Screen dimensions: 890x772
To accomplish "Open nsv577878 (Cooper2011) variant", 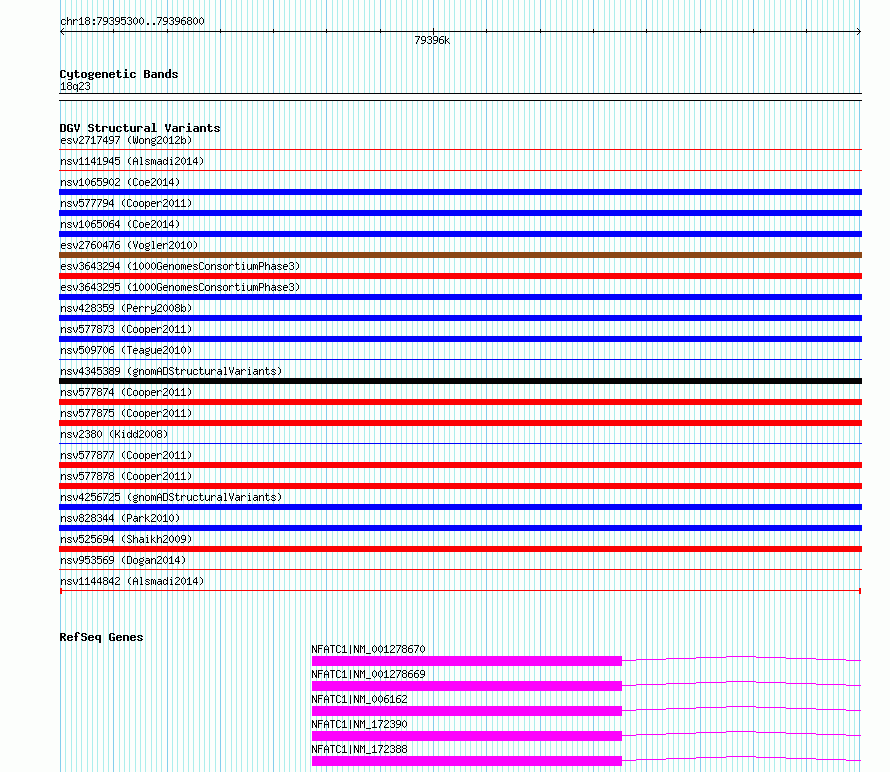I will pyautogui.click(x=126, y=476).
